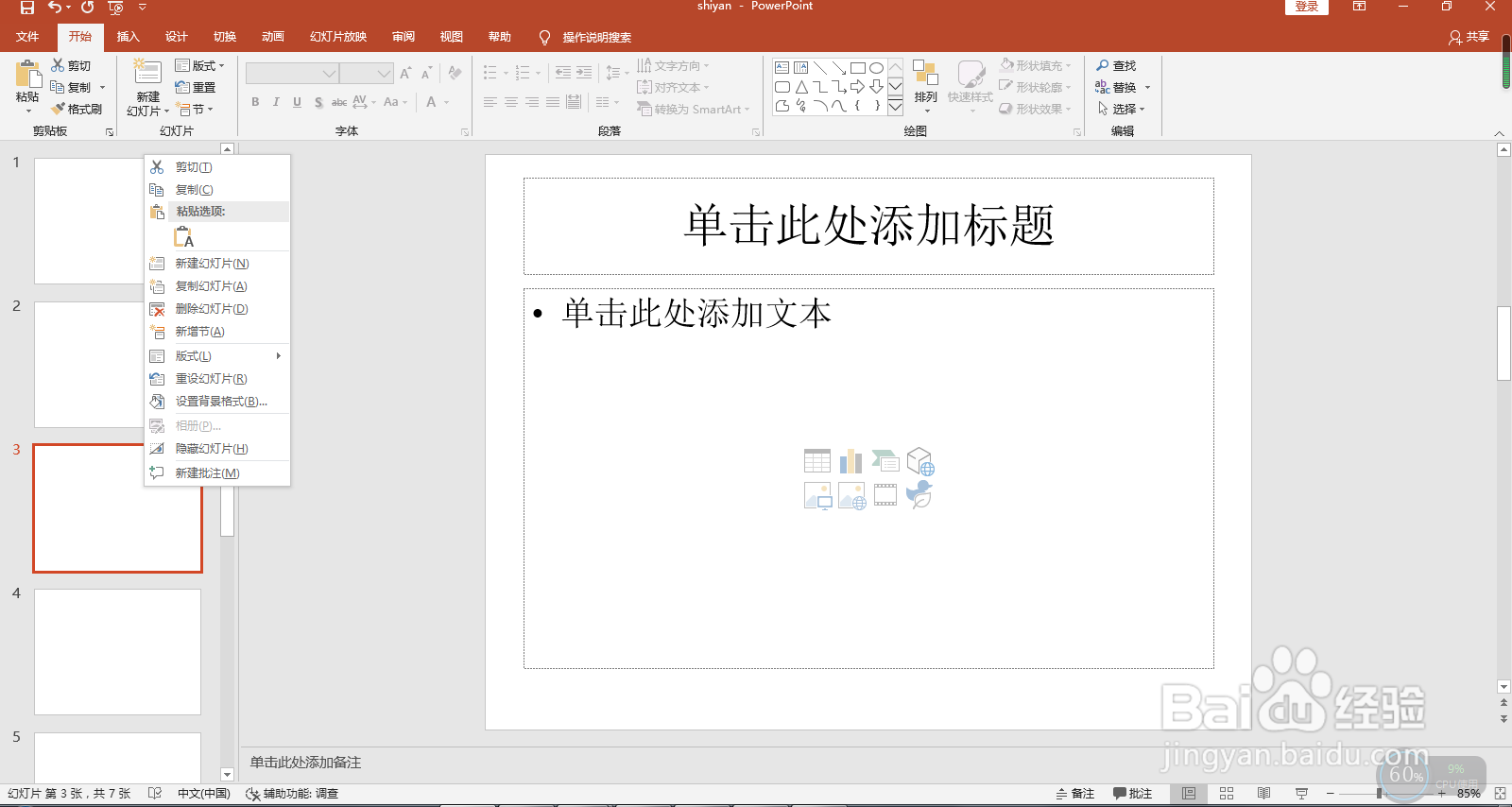Click the Arrange shapes icon
The image size is (1512, 807).
(925, 74)
